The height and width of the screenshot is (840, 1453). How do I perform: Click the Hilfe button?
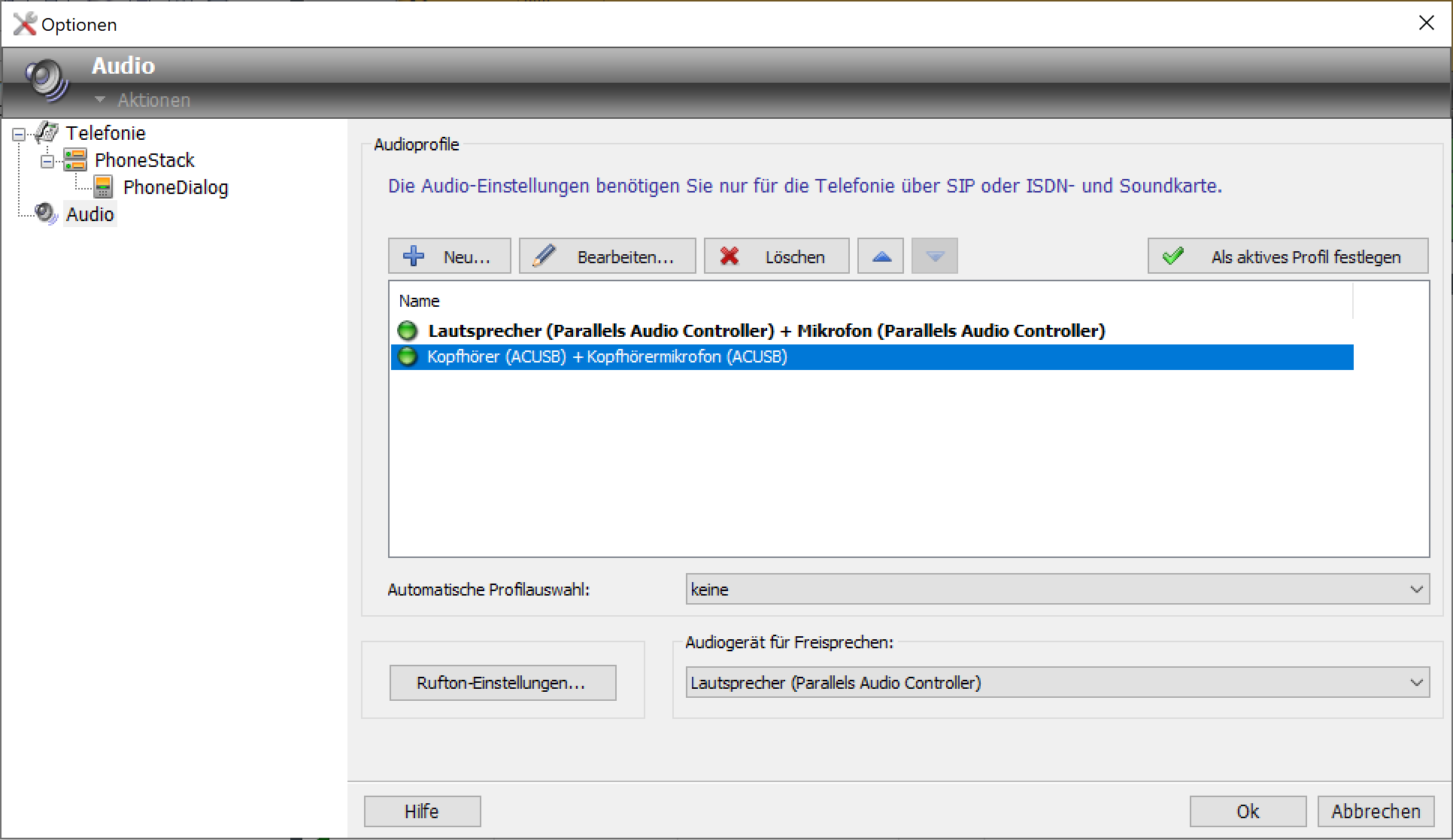[x=422, y=811]
